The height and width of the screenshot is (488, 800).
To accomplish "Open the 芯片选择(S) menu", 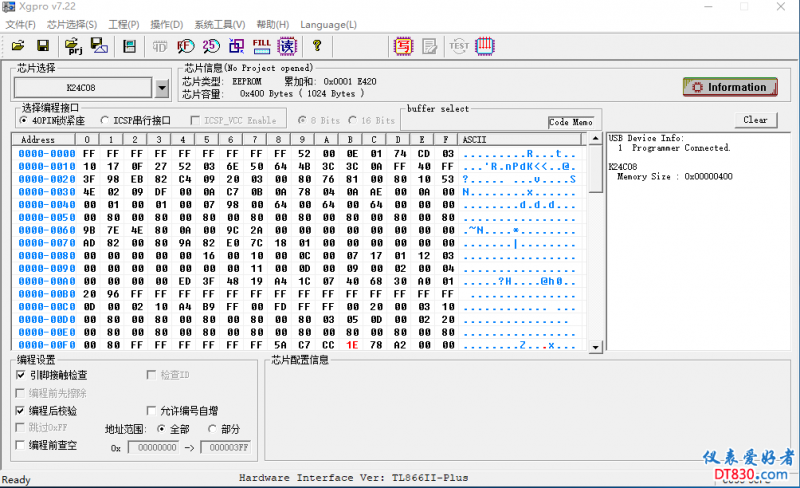I will 72,24.
